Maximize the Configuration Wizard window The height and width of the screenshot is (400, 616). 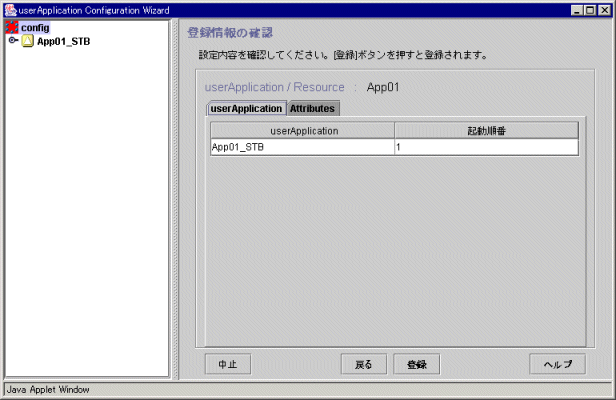pyautogui.click(x=590, y=10)
